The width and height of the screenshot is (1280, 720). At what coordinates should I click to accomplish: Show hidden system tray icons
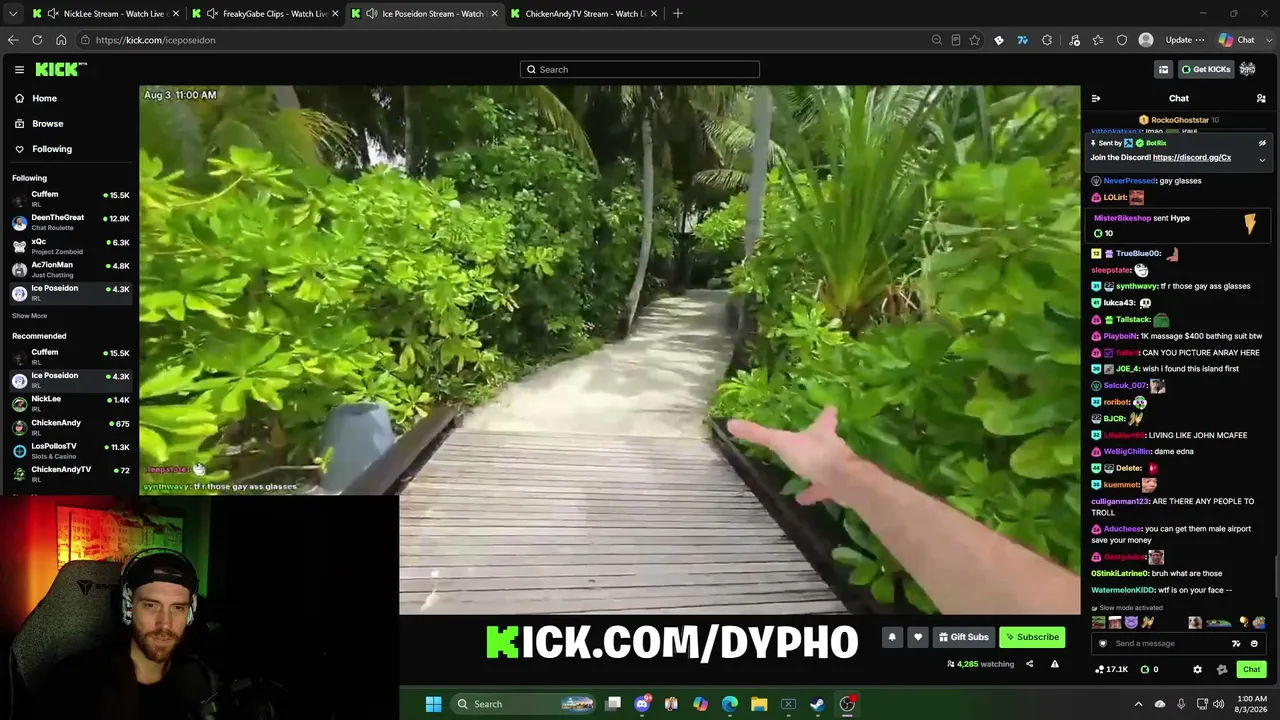click(1138, 704)
